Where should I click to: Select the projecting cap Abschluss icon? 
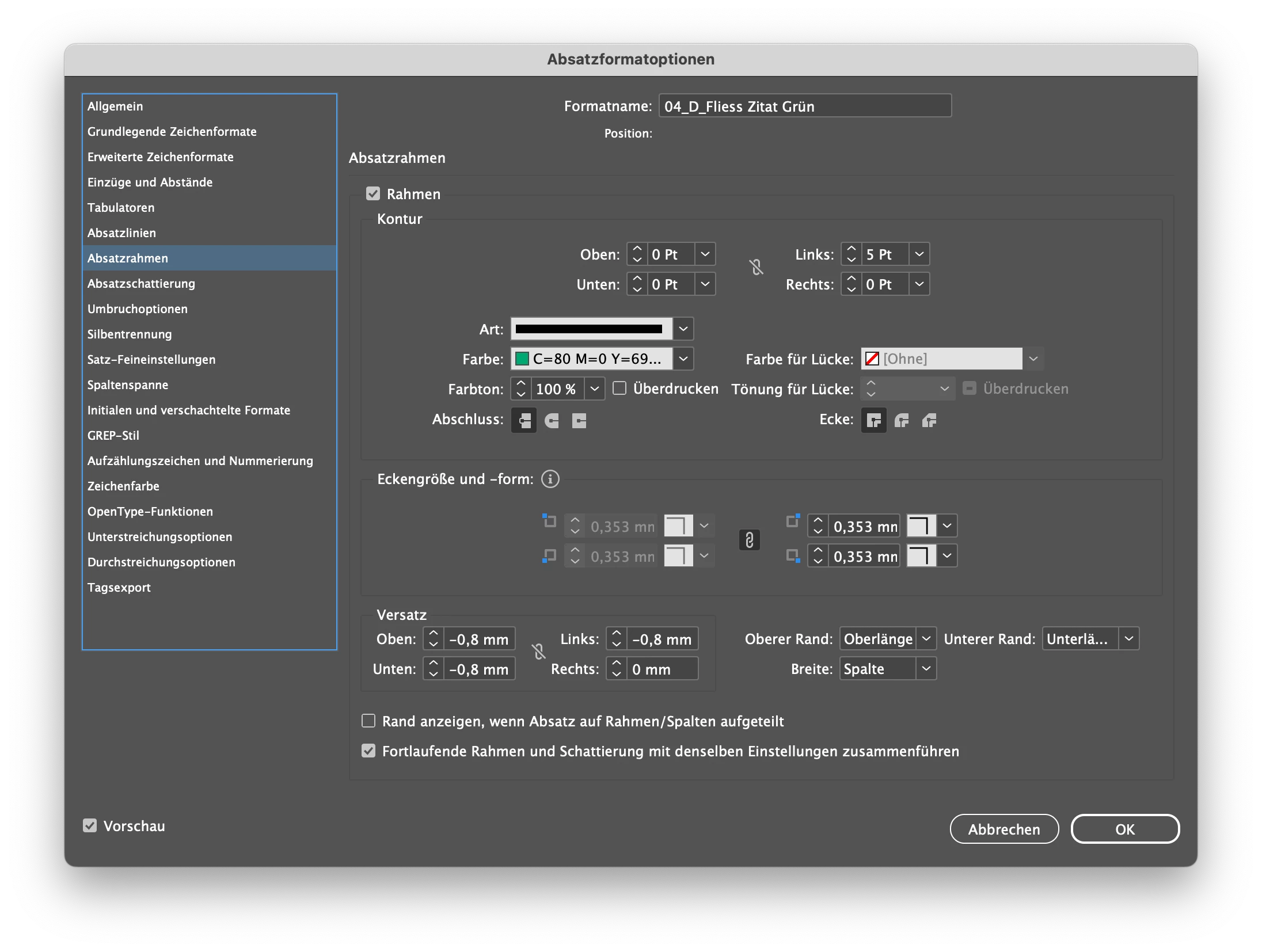(x=579, y=421)
